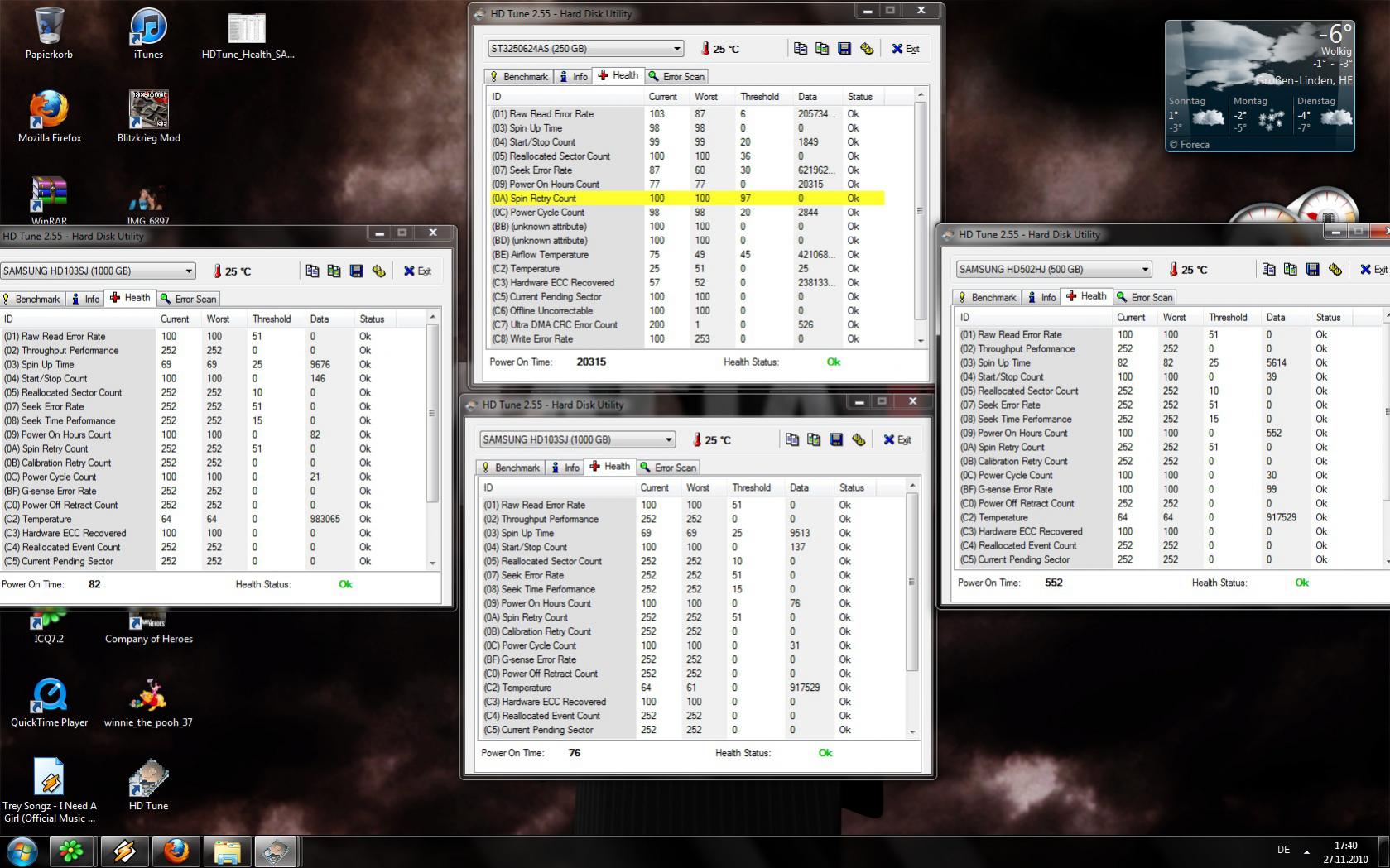Image resolution: width=1390 pixels, height=868 pixels.
Task: Copy screenshot icon in HD103SJ window with Power On 76
Action: (x=814, y=439)
